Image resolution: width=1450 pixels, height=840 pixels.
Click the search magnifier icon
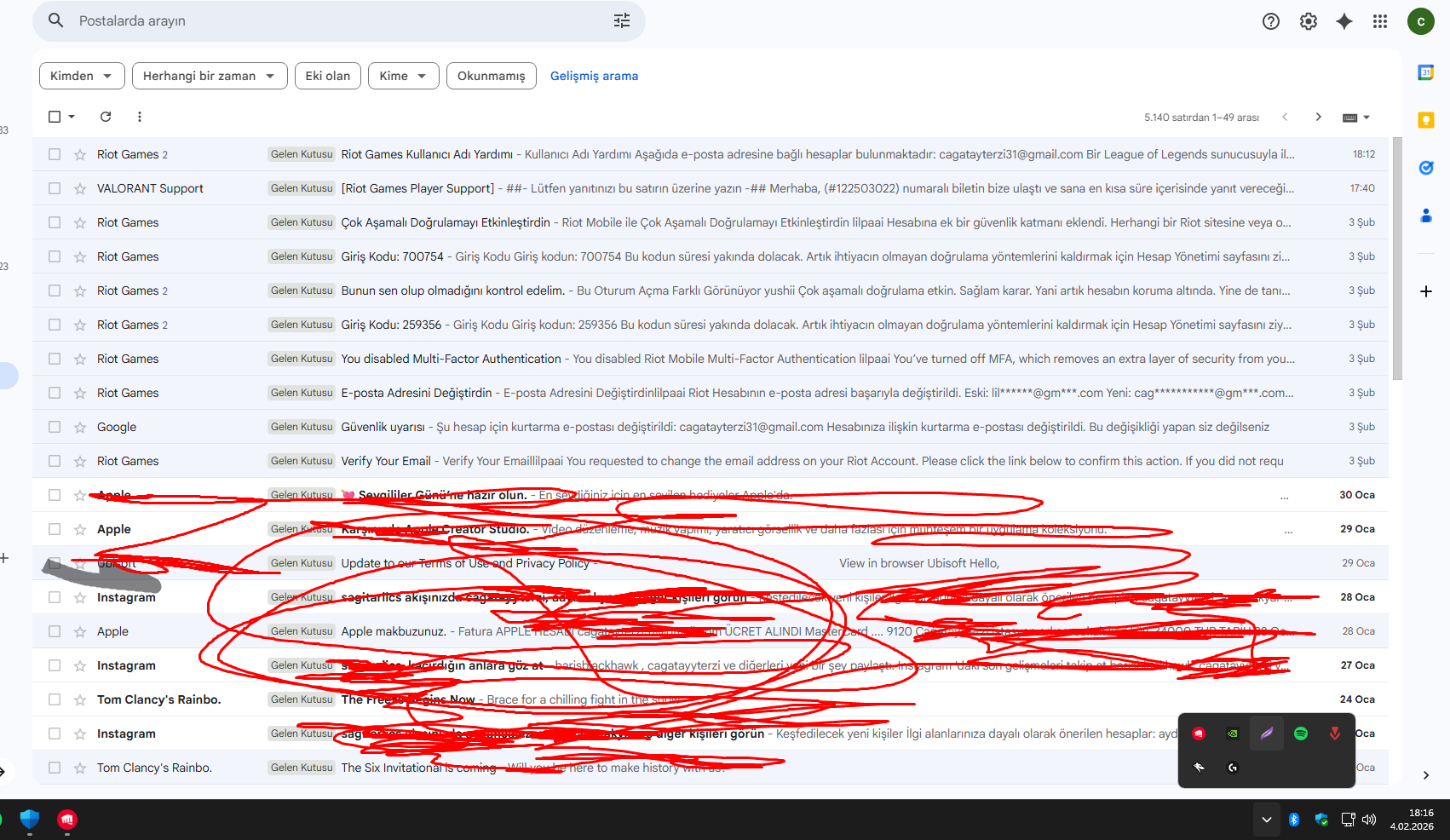pos(56,20)
